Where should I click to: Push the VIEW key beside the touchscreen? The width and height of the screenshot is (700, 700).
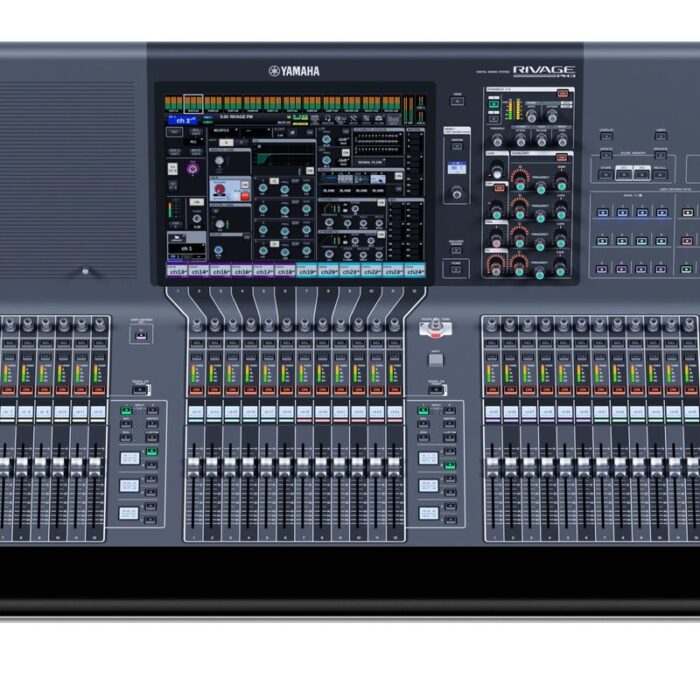point(457,102)
